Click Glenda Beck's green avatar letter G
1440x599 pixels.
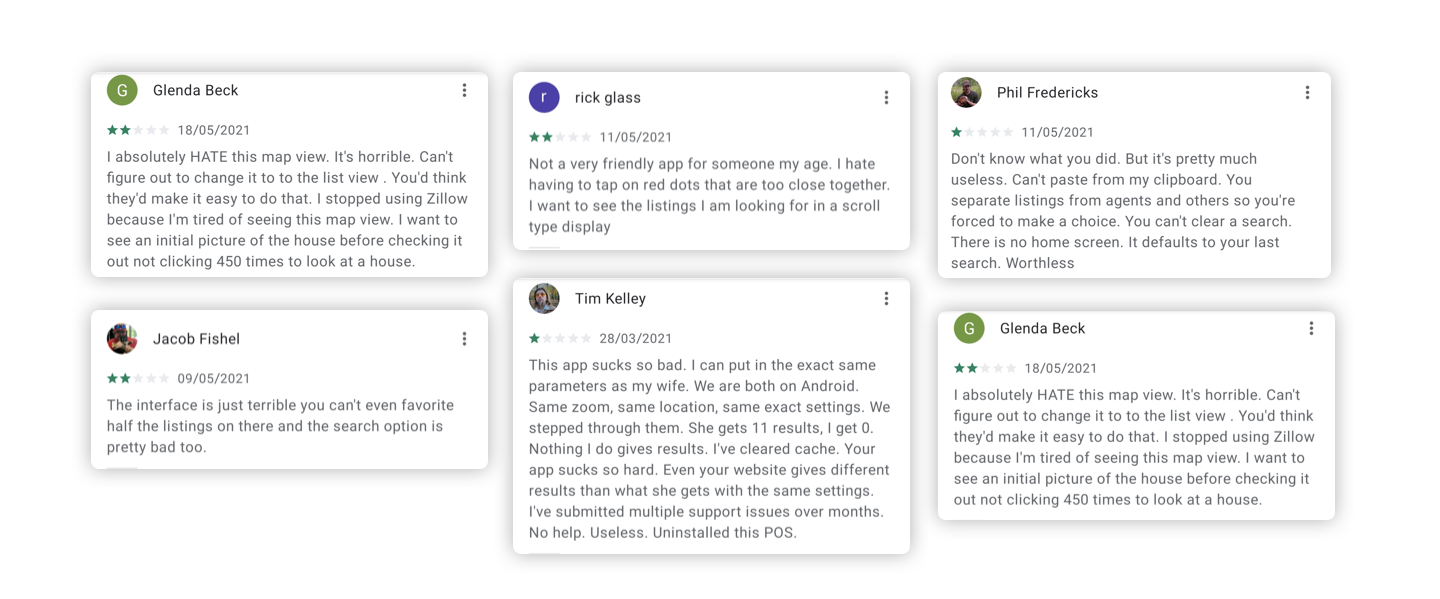pyautogui.click(x=121, y=89)
